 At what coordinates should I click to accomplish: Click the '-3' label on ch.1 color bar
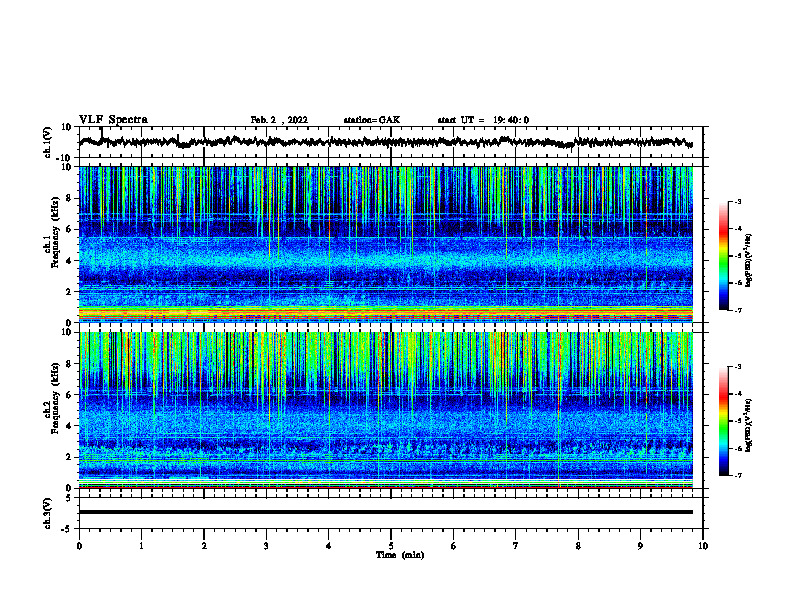click(x=737, y=201)
